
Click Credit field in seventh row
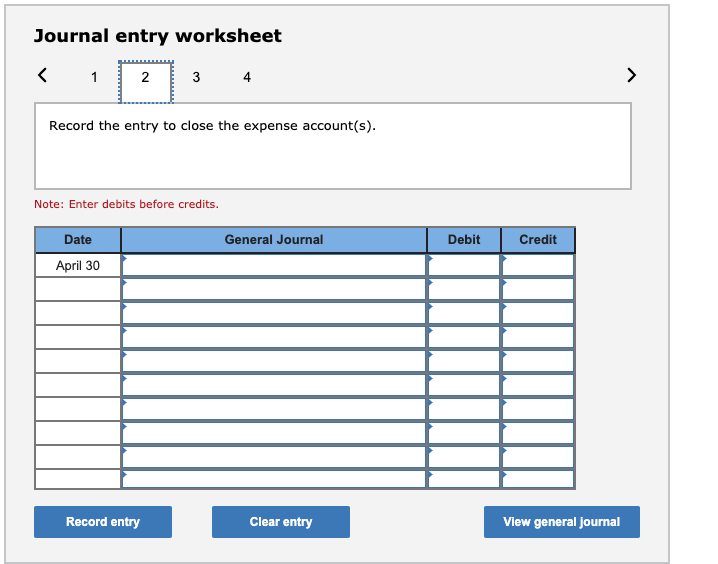(x=538, y=409)
